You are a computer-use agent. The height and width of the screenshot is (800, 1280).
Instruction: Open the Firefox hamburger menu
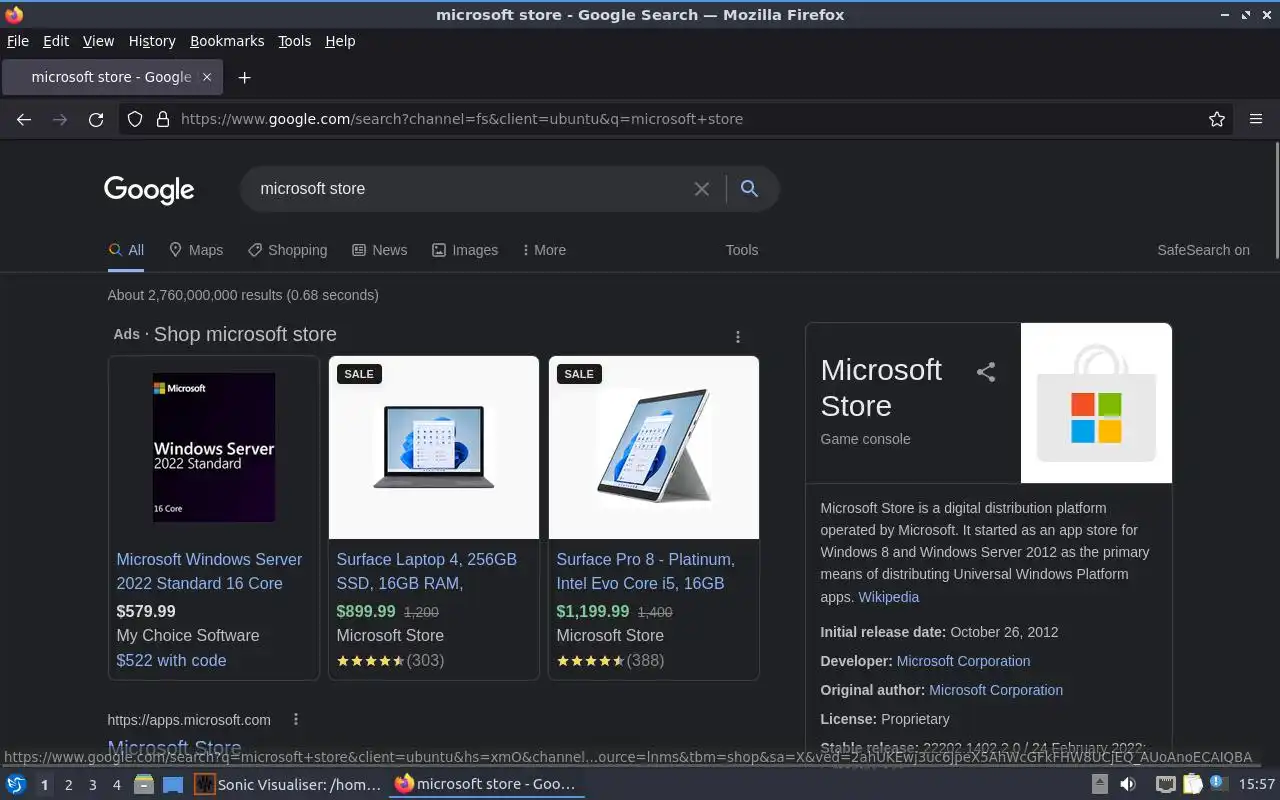pyautogui.click(x=1256, y=119)
